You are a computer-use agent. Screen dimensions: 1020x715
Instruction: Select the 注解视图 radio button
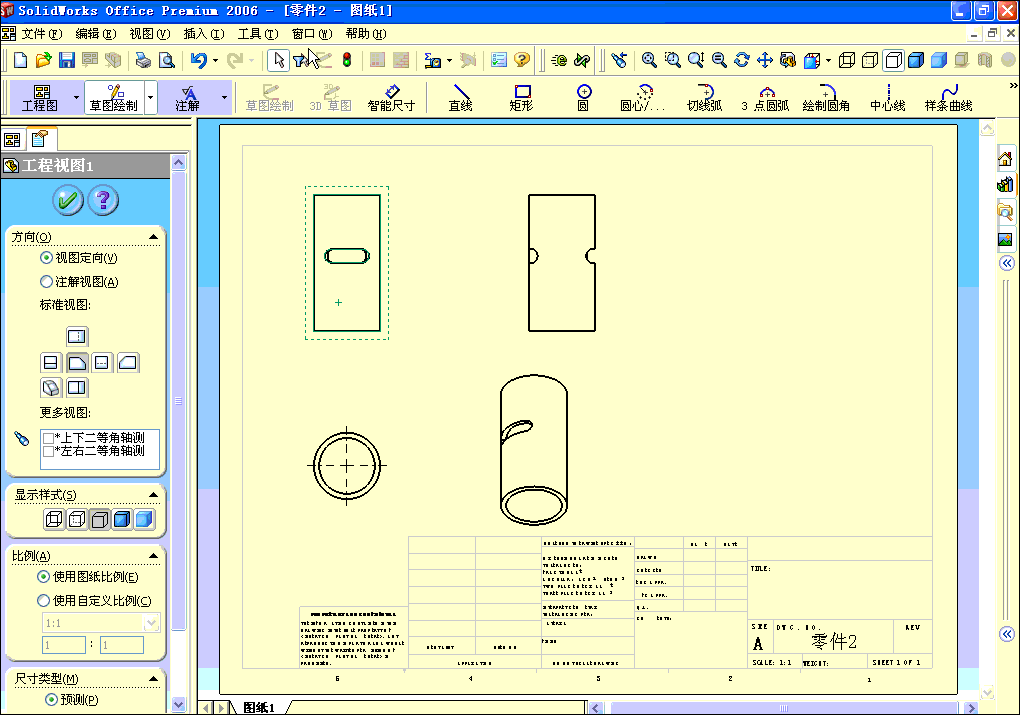(46, 282)
